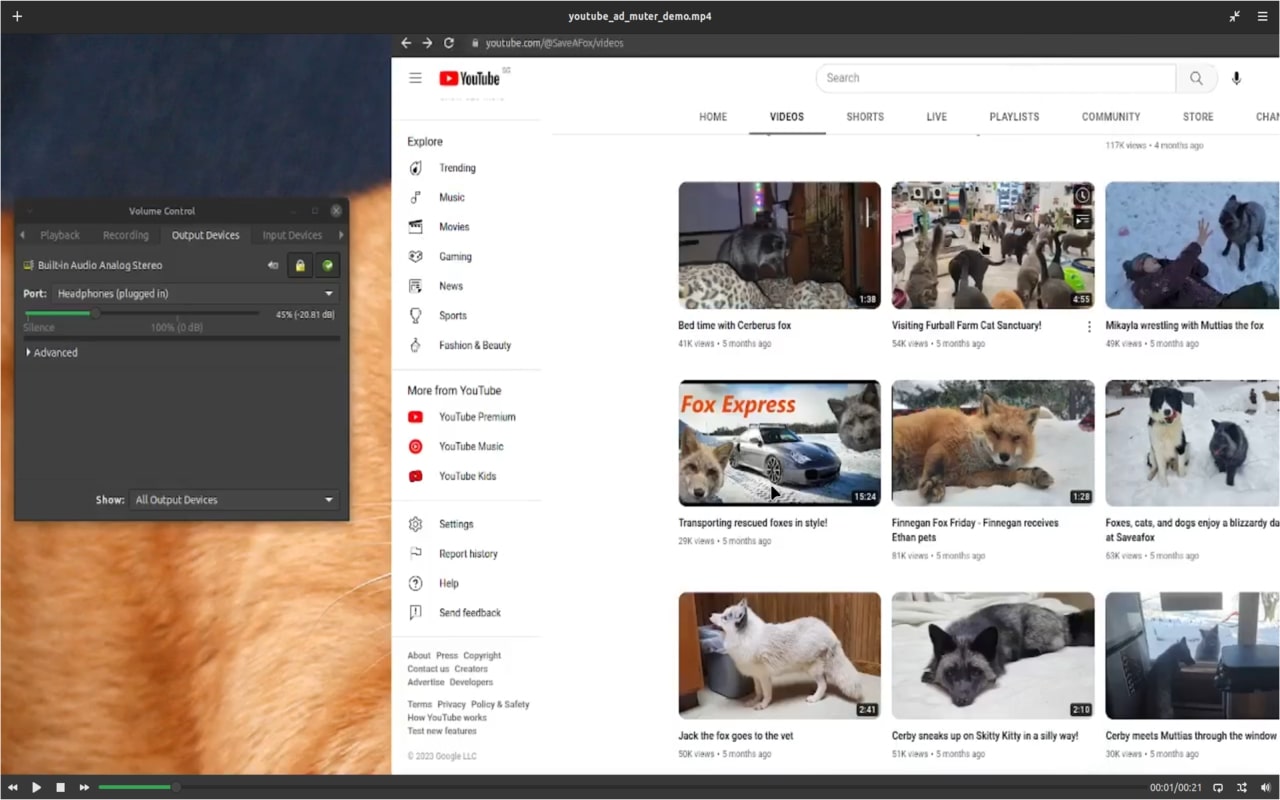Screen dimensions: 1280x800
Task: Open Fashion & Beauty in sidebar
Action: click(x=475, y=345)
